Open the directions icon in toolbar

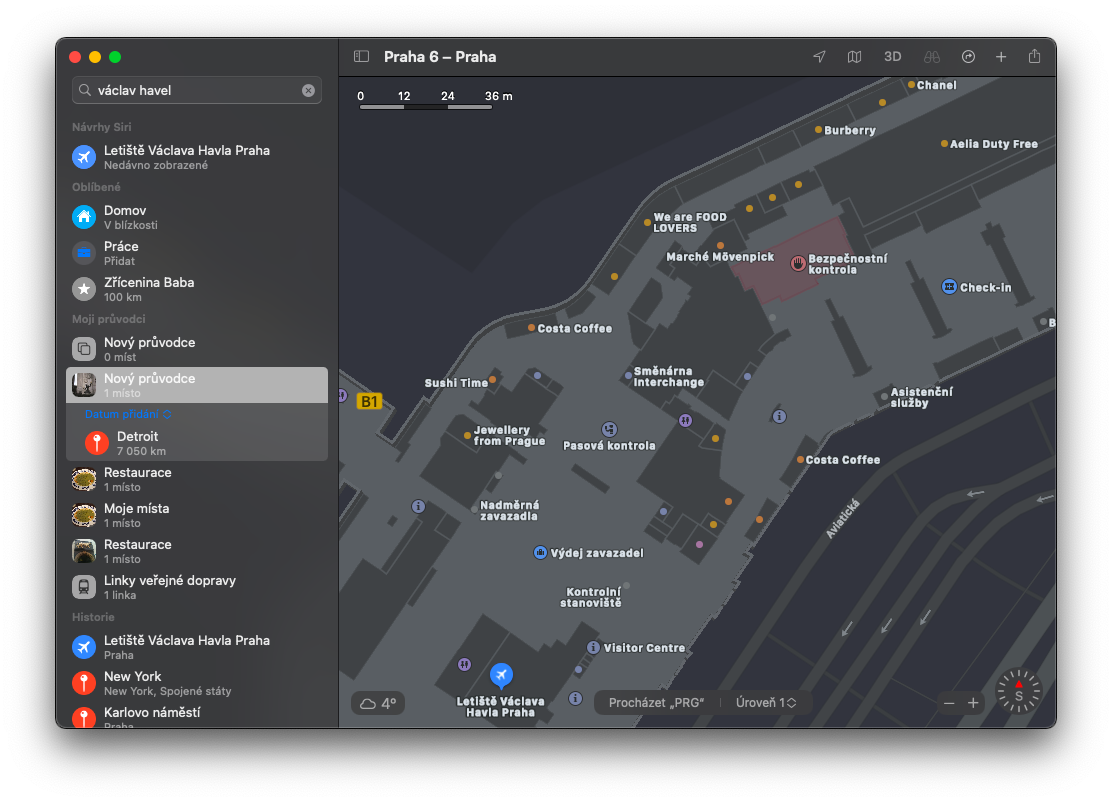pos(968,57)
